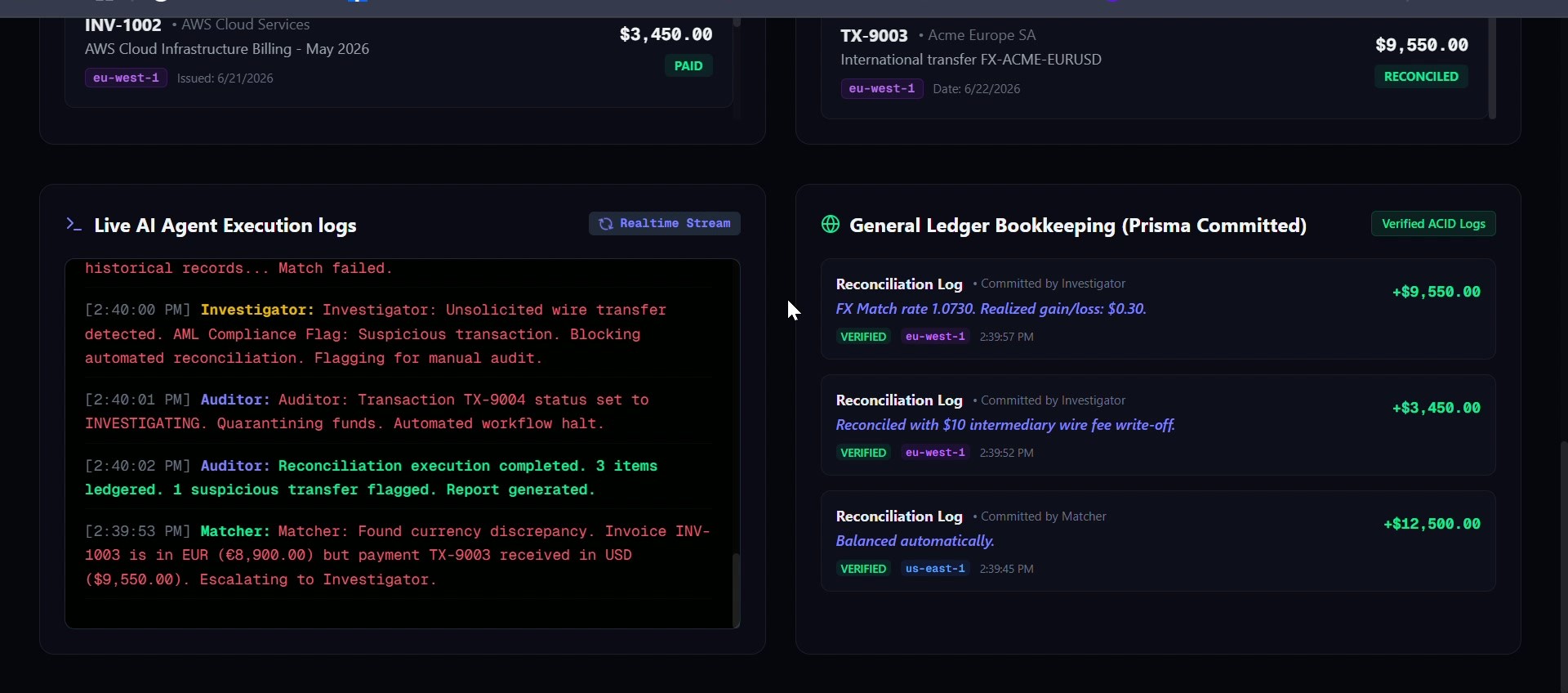The image size is (1568, 693).
Task: Click the Live AI Agent Execution logs heading
Action: pyautogui.click(x=225, y=226)
